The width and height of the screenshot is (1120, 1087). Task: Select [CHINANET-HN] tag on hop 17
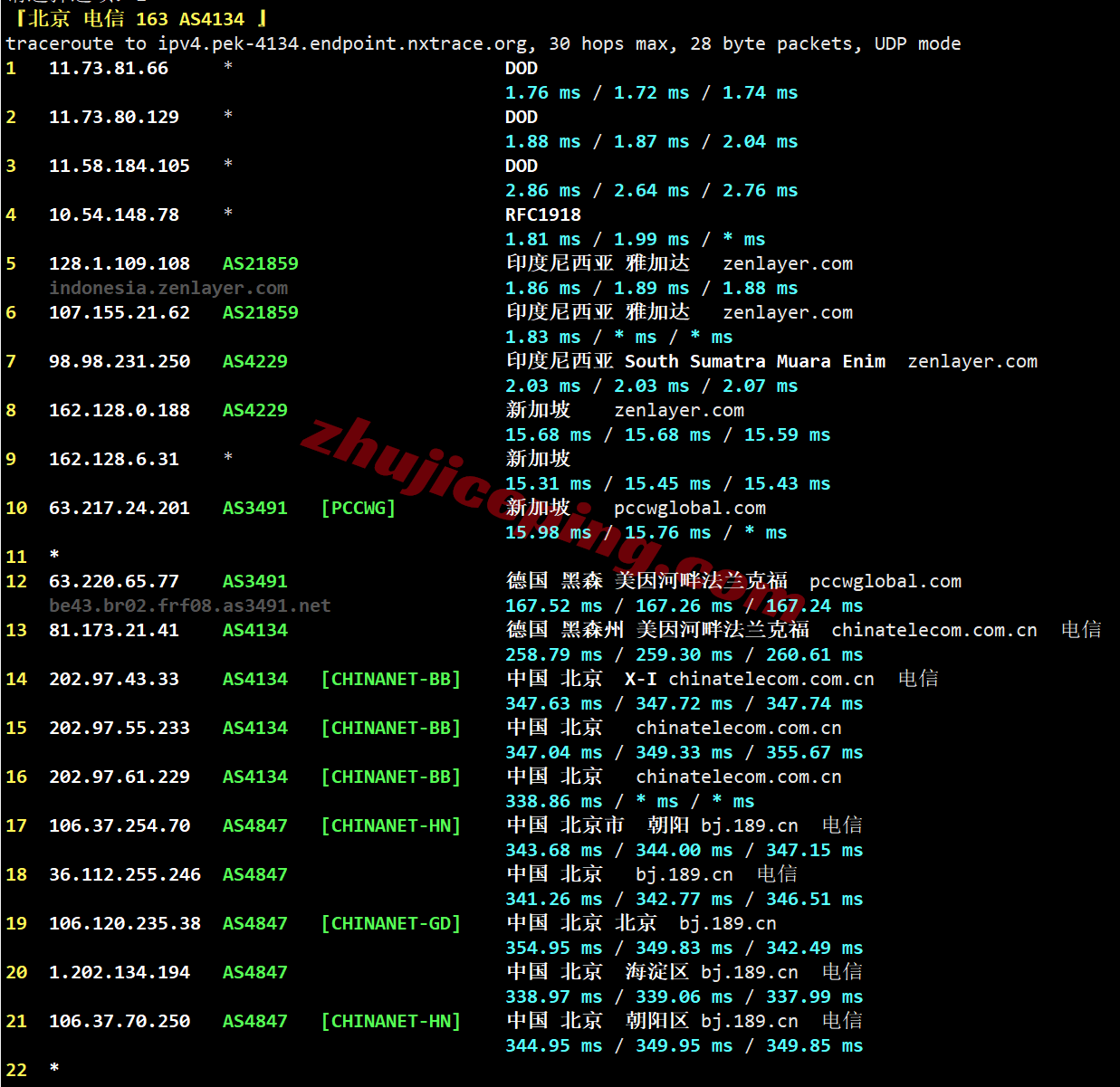pyautogui.click(x=391, y=825)
